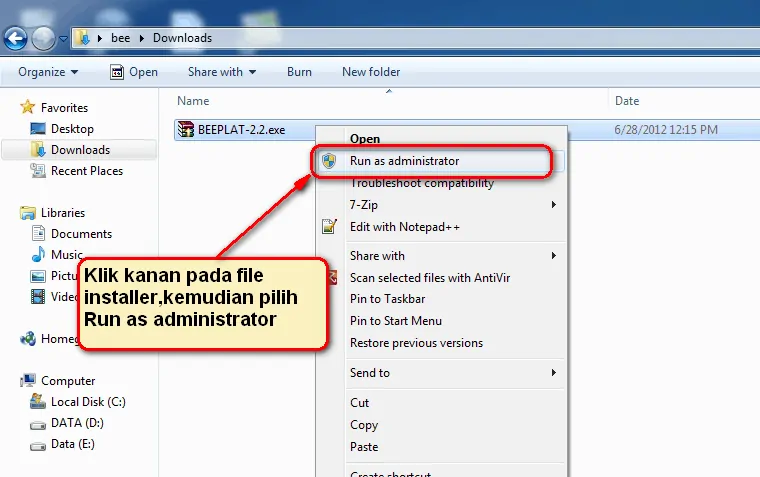Select Libraries in the navigation pane
The image size is (760, 477).
click(63, 213)
